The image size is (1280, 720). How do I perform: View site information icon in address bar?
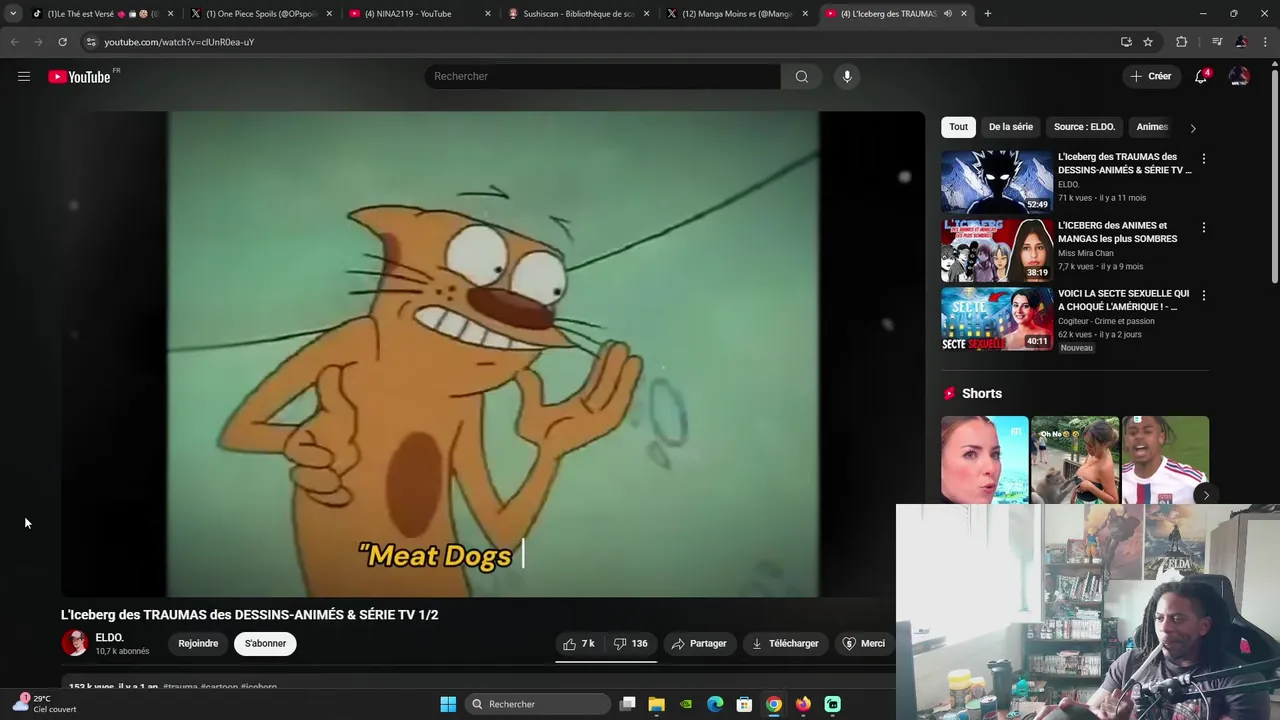tap(91, 42)
